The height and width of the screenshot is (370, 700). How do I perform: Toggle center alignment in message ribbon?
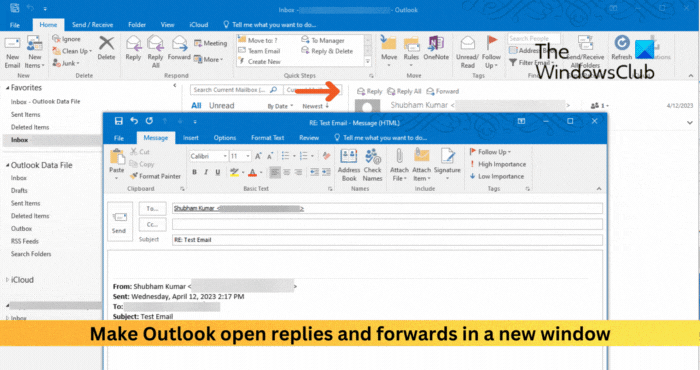[x=287, y=172]
